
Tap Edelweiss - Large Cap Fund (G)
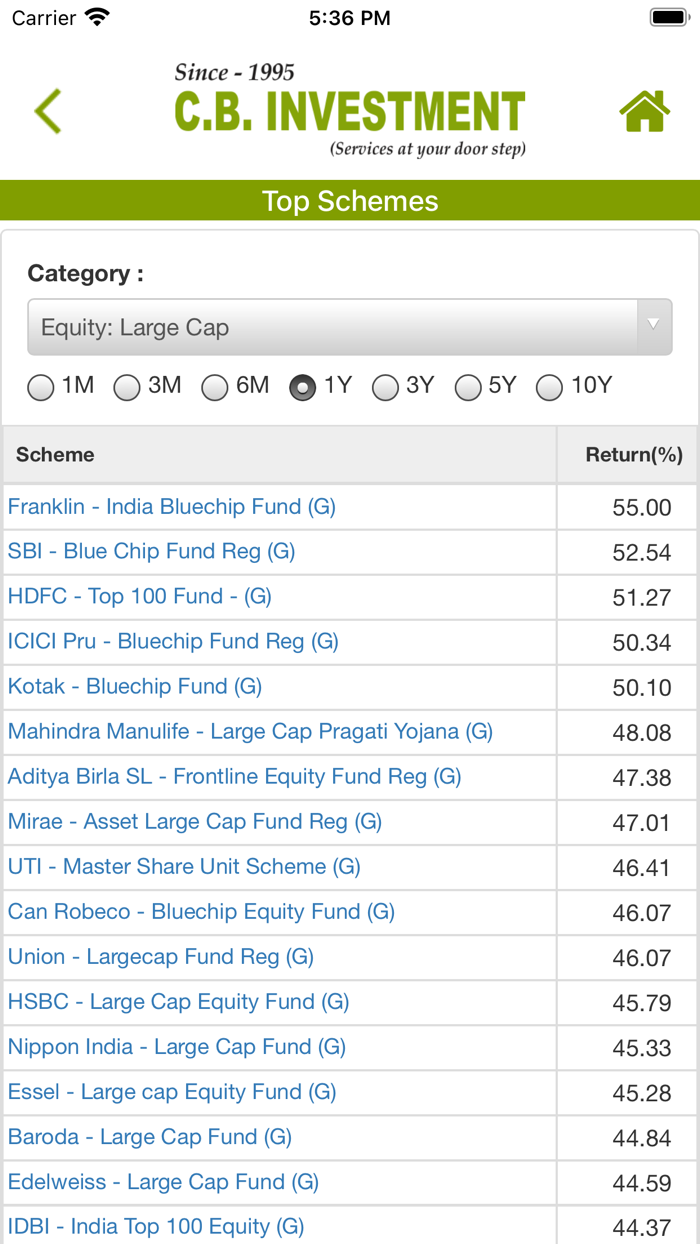[163, 1182]
